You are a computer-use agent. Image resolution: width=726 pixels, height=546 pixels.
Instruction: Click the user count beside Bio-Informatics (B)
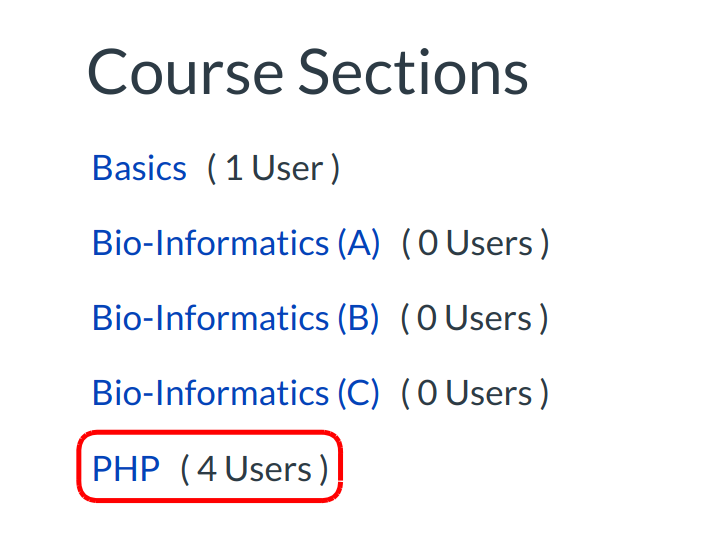click(x=474, y=318)
